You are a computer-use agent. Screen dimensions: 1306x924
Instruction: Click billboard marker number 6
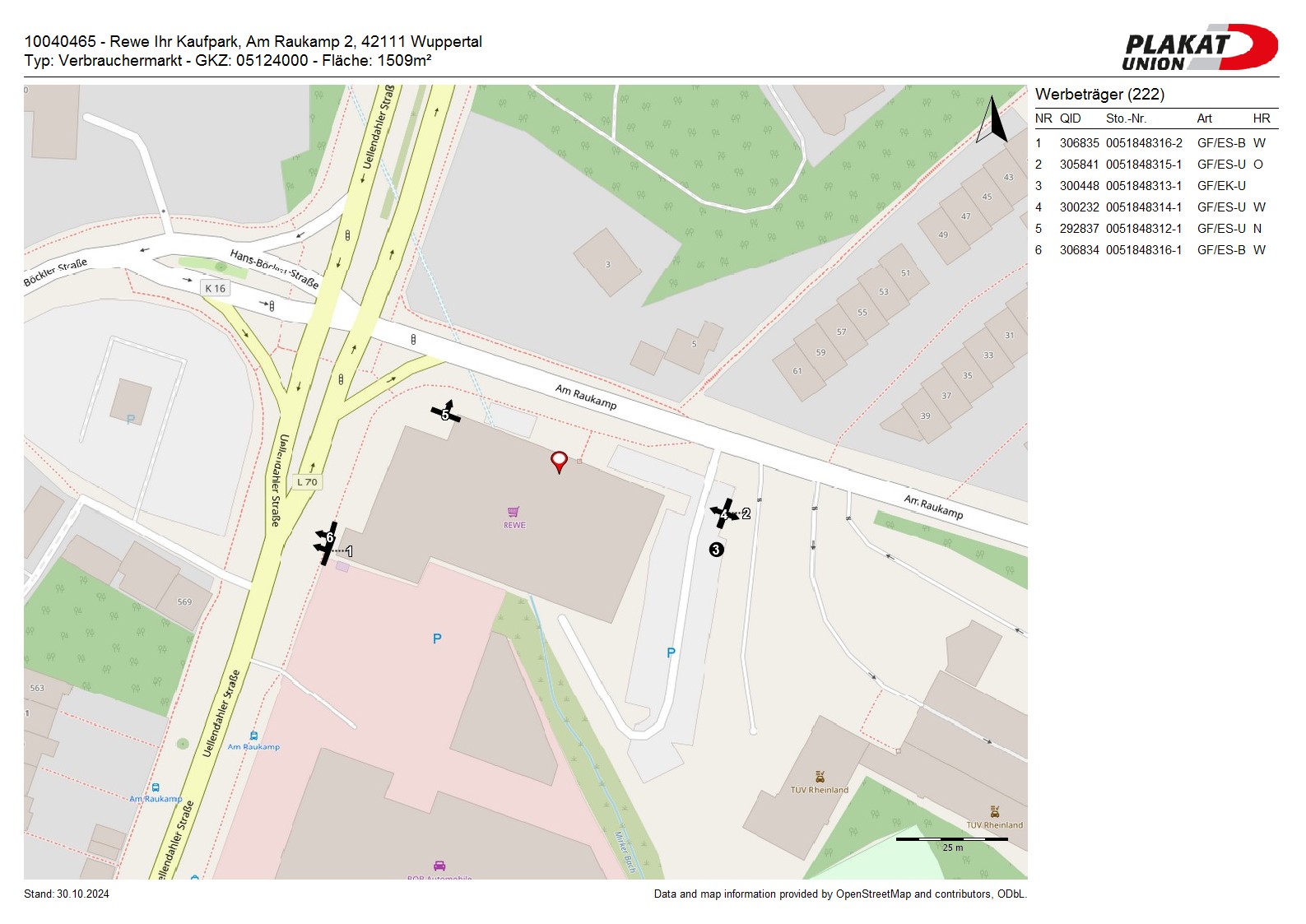(x=329, y=537)
